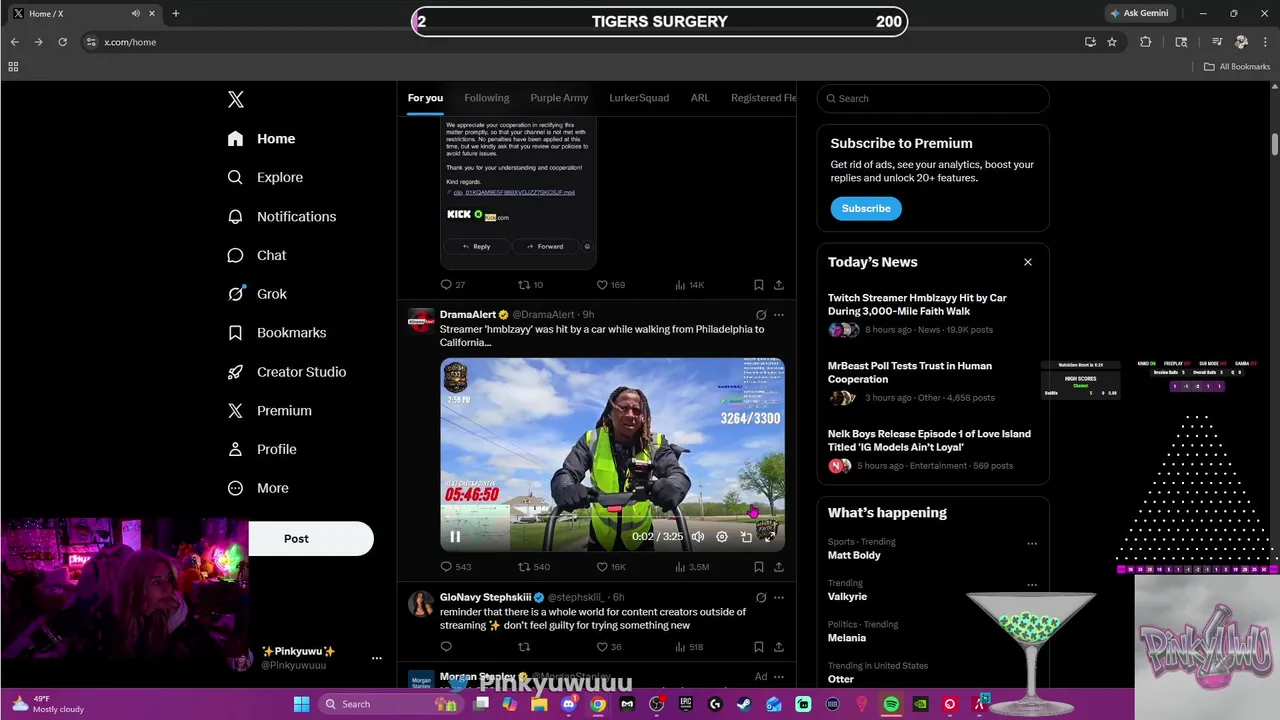
Task: Switch to the Following tab
Action: pyautogui.click(x=487, y=98)
